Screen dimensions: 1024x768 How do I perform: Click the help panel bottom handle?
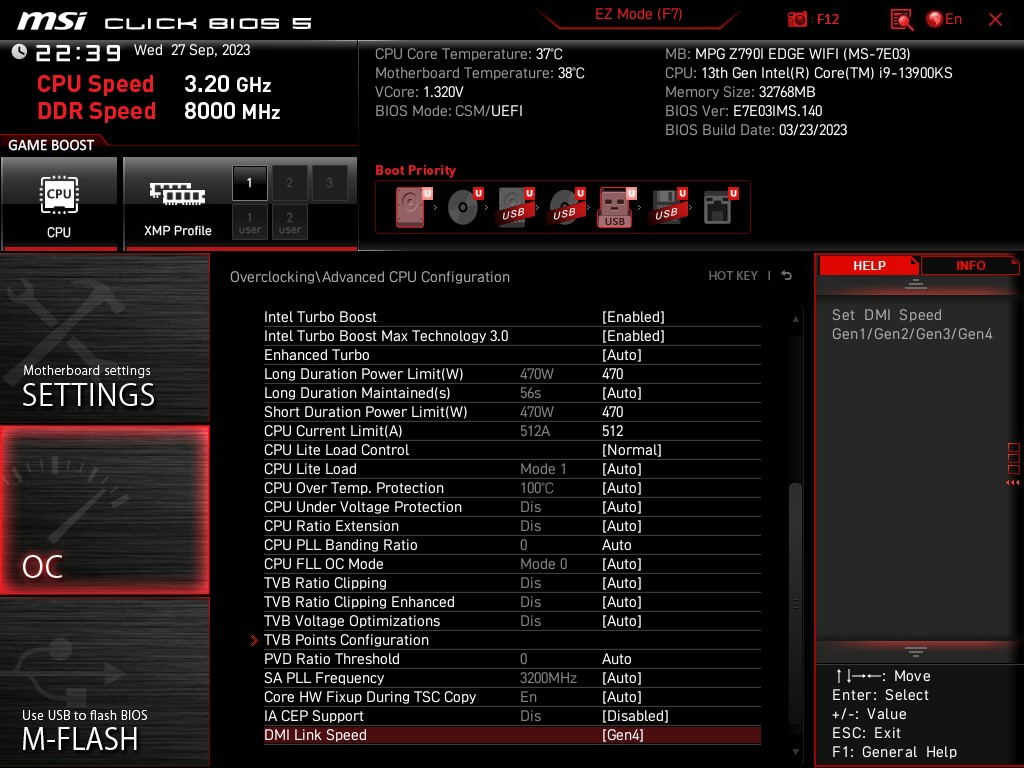pyautogui.click(x=916, y=651)
